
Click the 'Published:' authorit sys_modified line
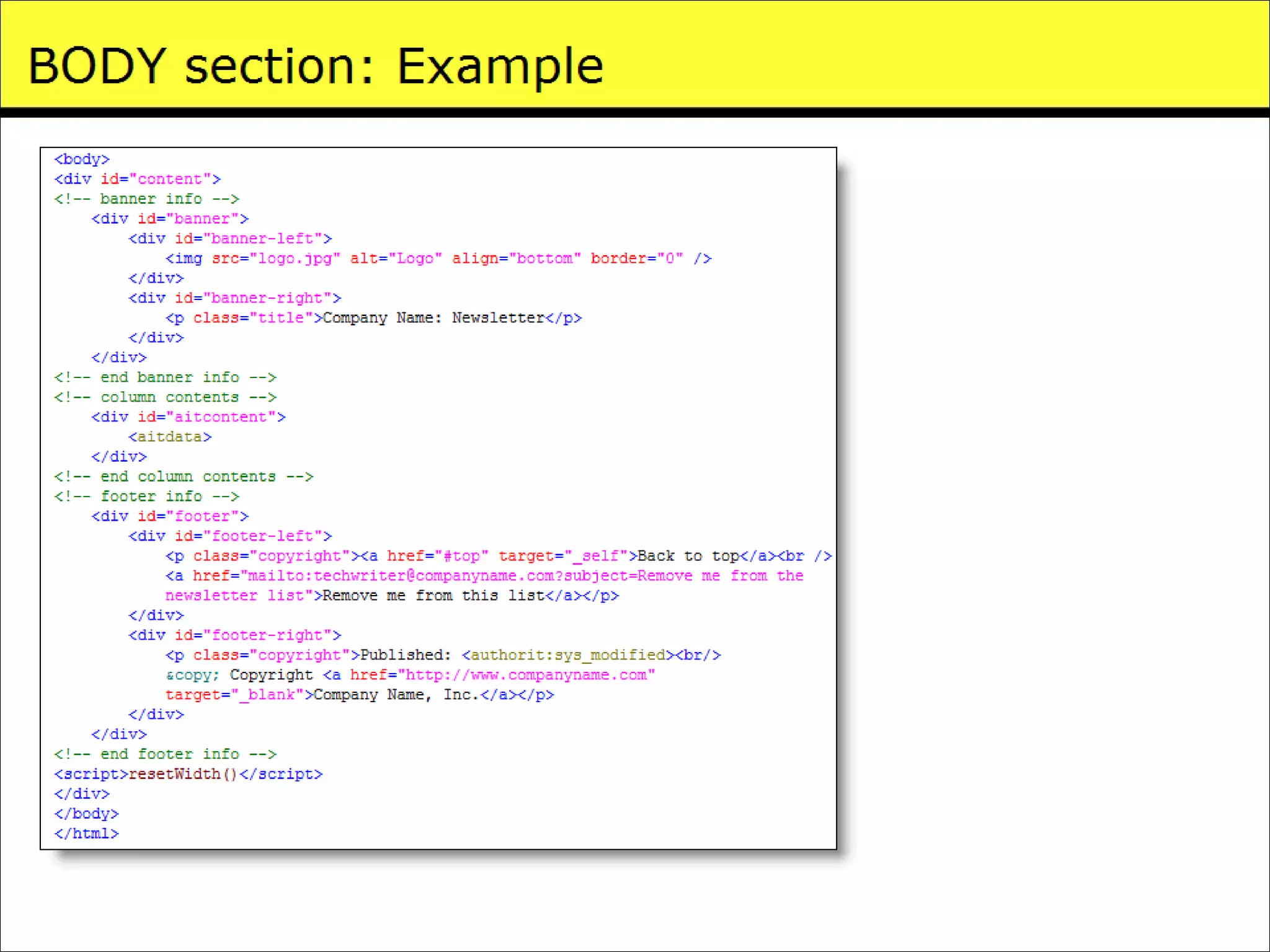coord(443,655)
